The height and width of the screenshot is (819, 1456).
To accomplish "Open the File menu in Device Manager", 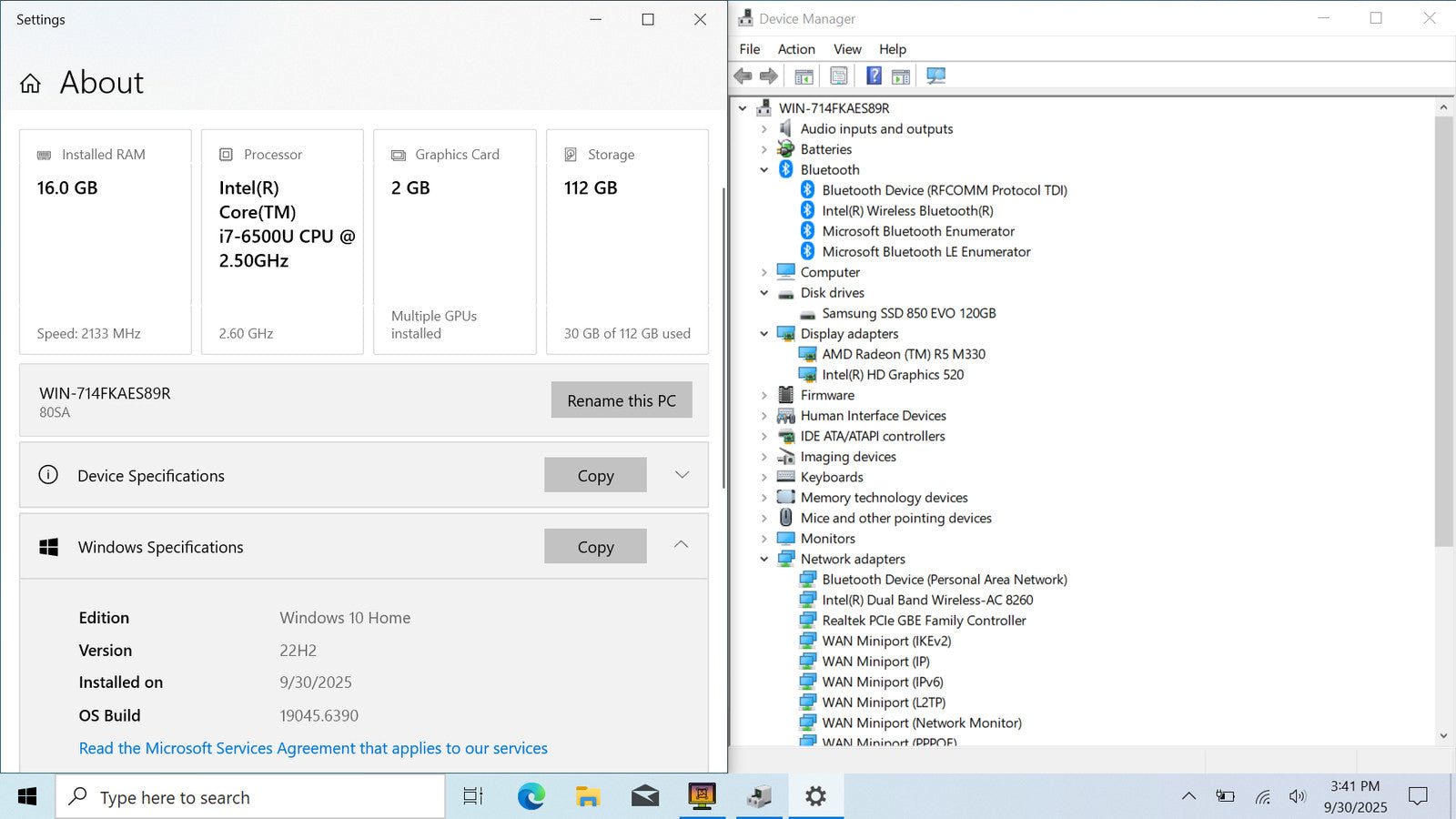I will coord(750,49).
